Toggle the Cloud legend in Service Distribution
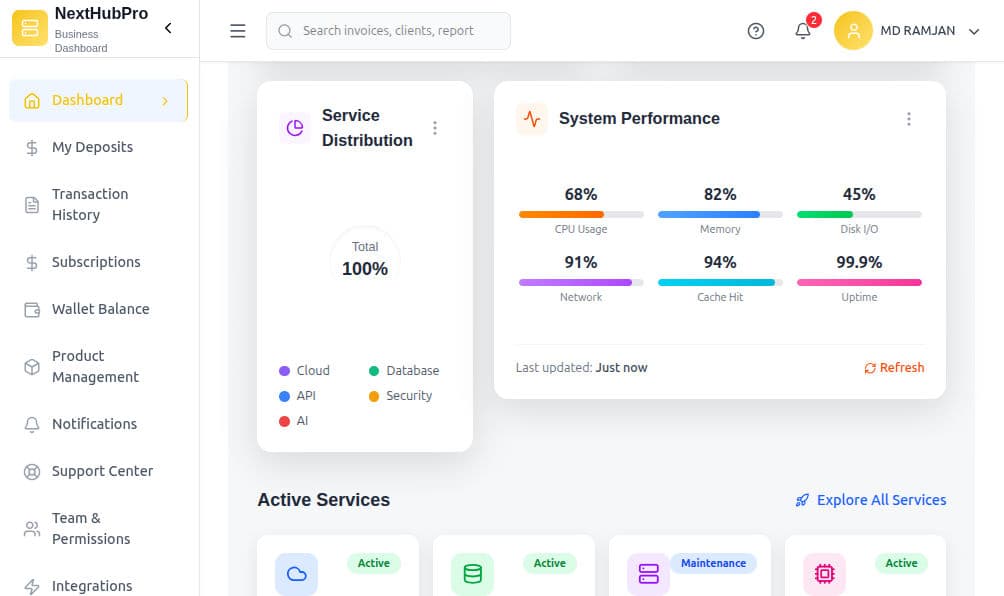The height and width of the screenshot is (596, 1004). 304,370
